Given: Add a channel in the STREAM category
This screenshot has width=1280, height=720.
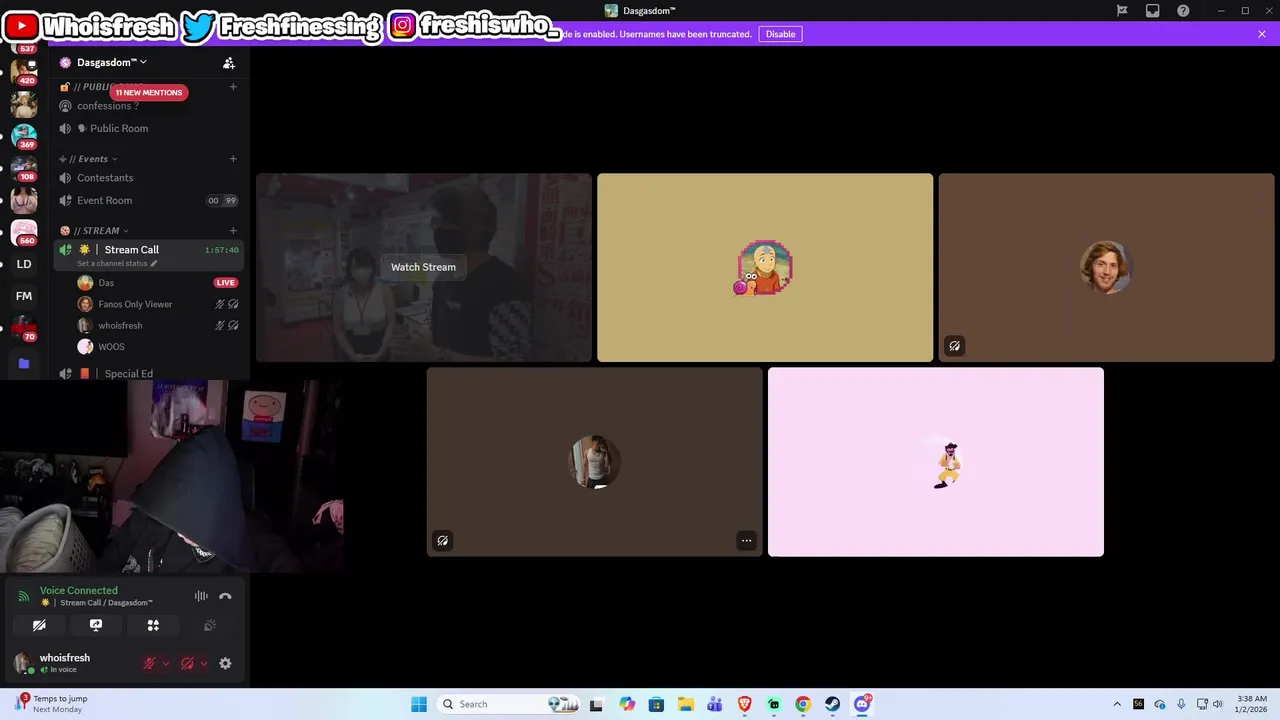Looking at the screenshot, I should (x=233, y=231).
